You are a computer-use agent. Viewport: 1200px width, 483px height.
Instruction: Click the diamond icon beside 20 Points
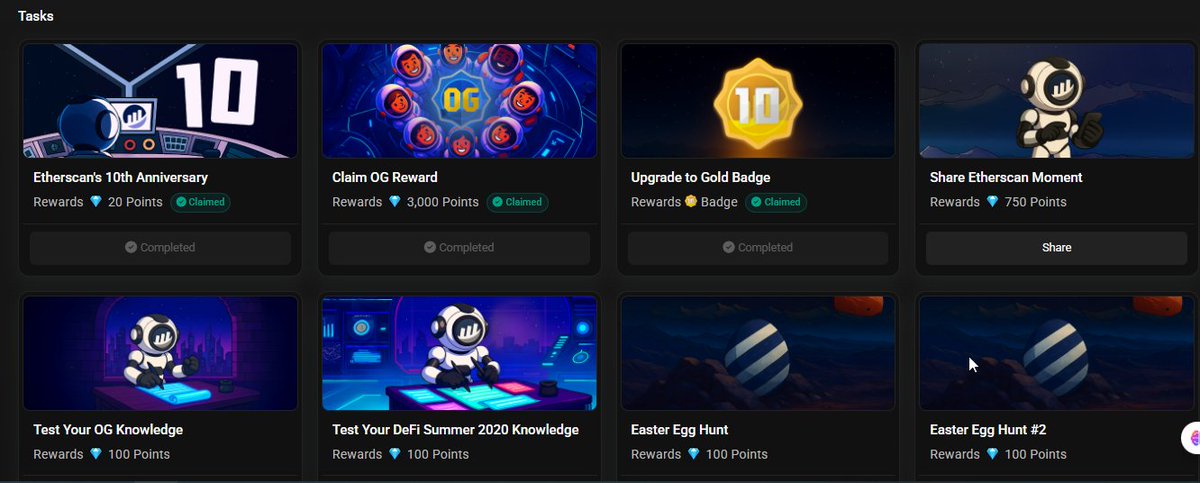click(x=96, y=202)
